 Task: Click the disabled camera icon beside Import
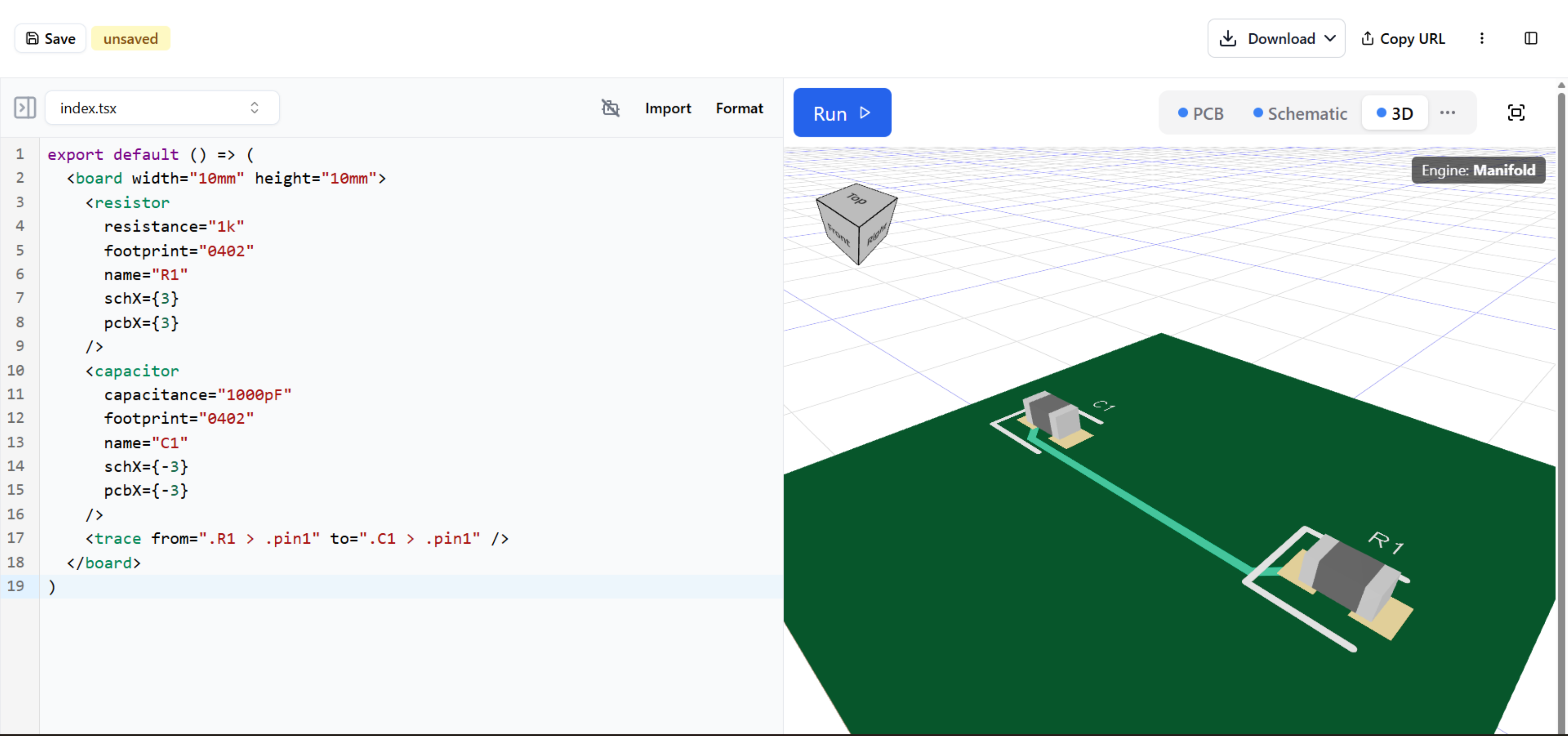coord(610,108)
